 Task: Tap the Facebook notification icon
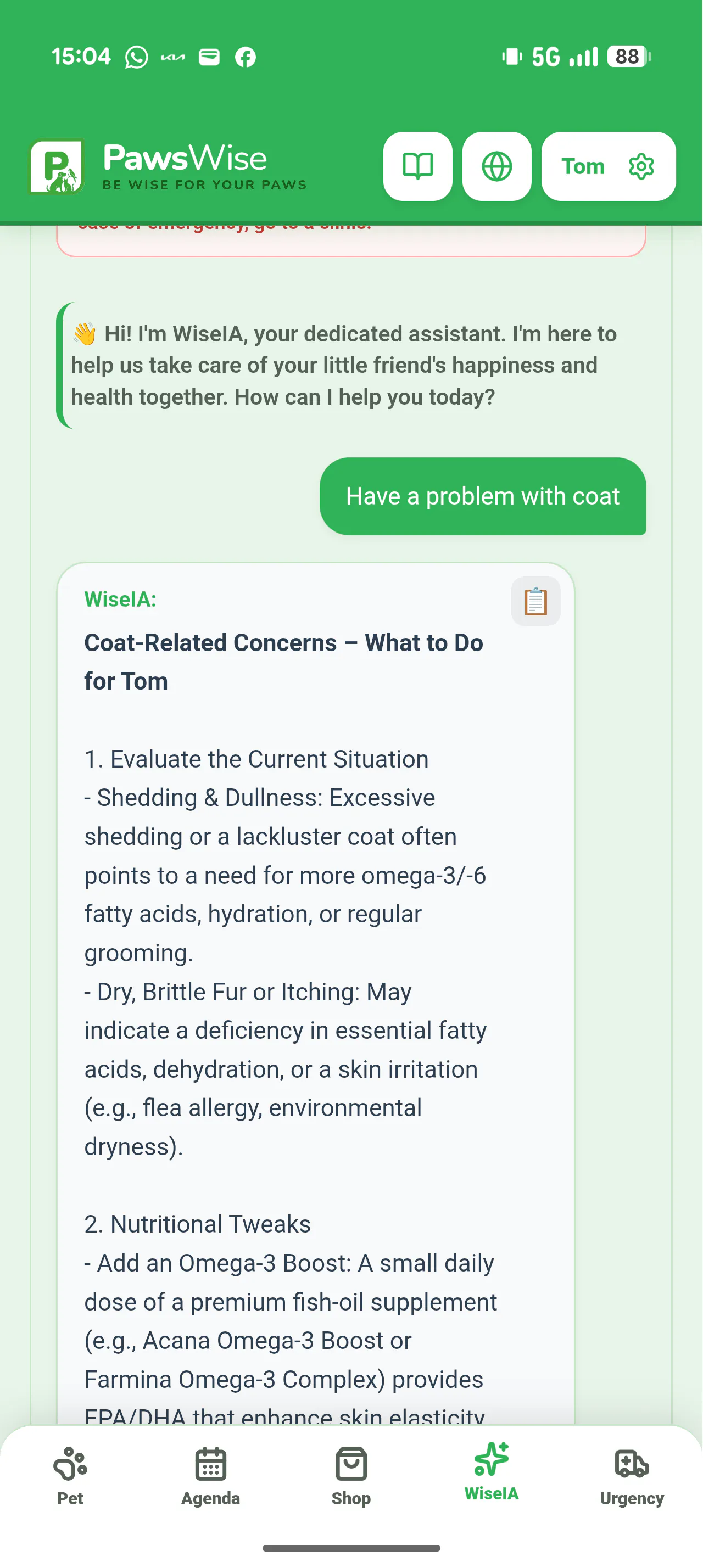(246, 57)
